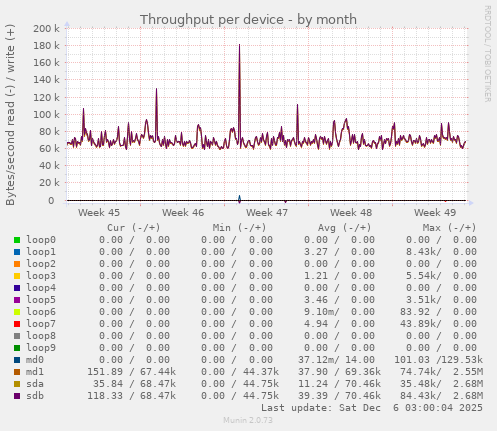497x431 pixels.
Task: Click the dark blue loop4 legend swatch
Action: (17, 288)
